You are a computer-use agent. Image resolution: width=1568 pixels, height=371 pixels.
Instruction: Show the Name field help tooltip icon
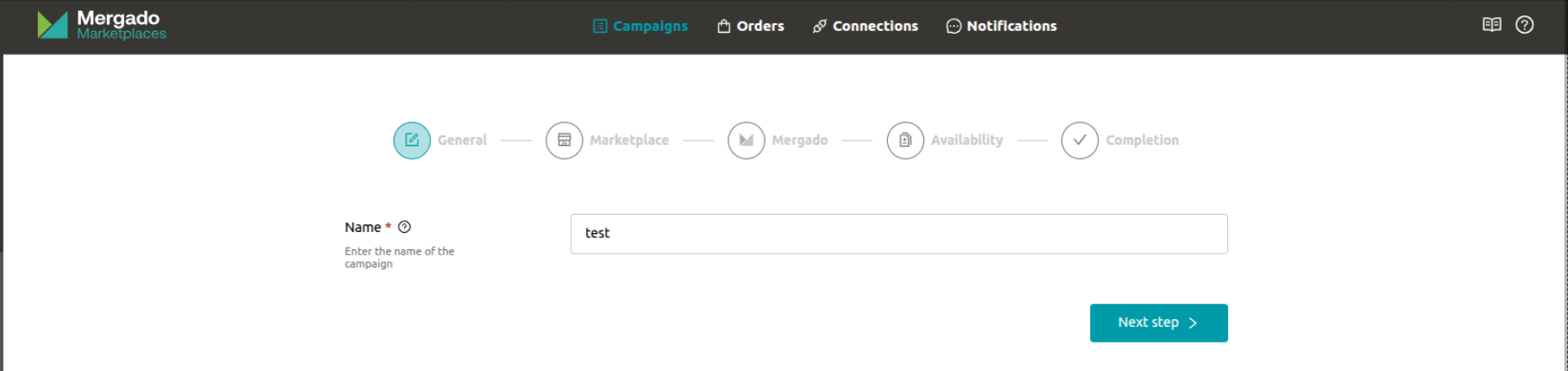pos(405,227)
